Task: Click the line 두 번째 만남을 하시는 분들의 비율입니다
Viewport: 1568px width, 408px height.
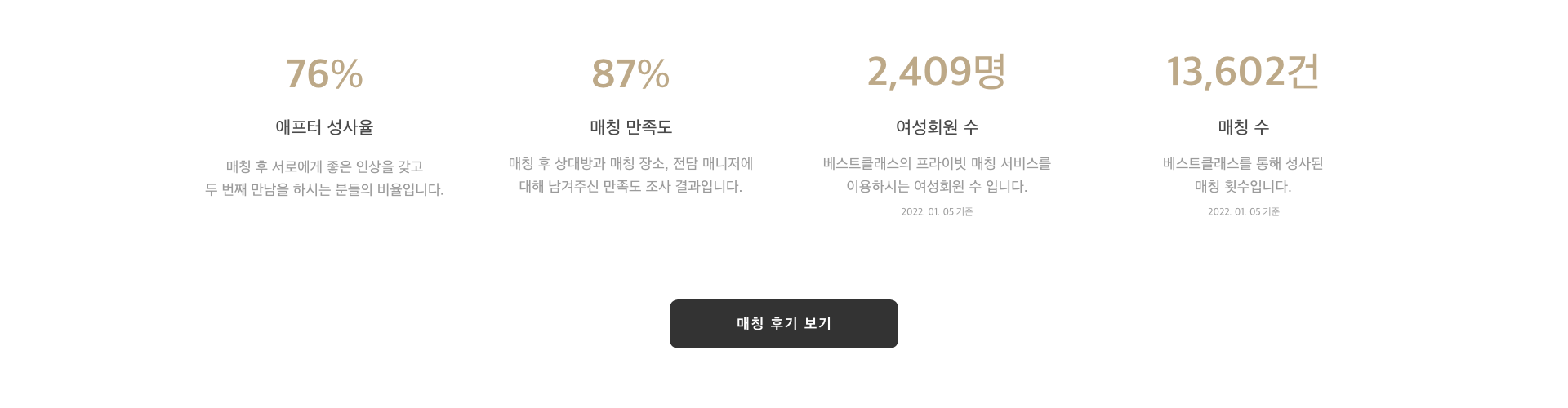Action: pyautogui.click(x=324, y=189)
